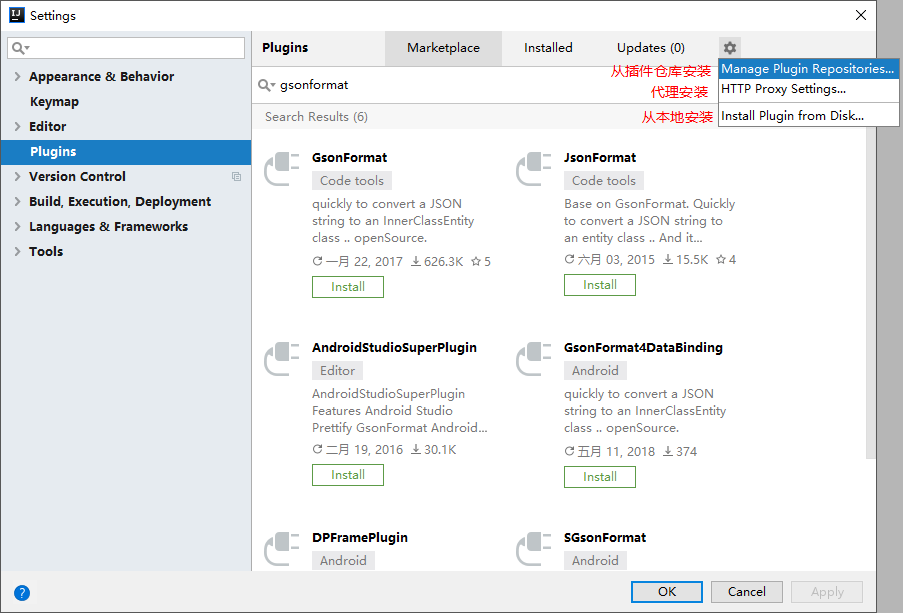Install the GsonFormat plugin
Image resolution: width=903 pixels, height=613 pixels.
tap(347, 287)
